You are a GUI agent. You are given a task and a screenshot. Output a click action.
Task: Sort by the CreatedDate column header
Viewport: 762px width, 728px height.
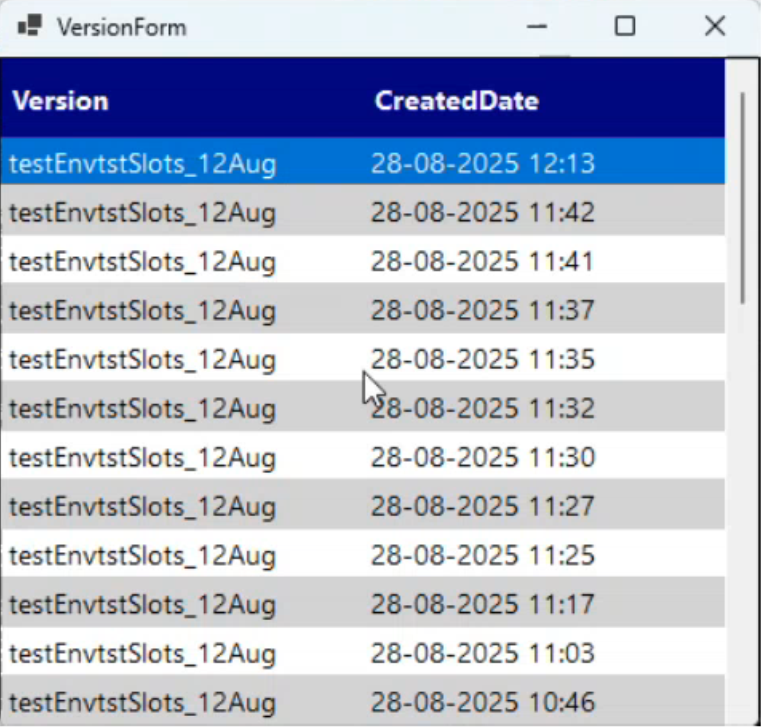point(456,101)
